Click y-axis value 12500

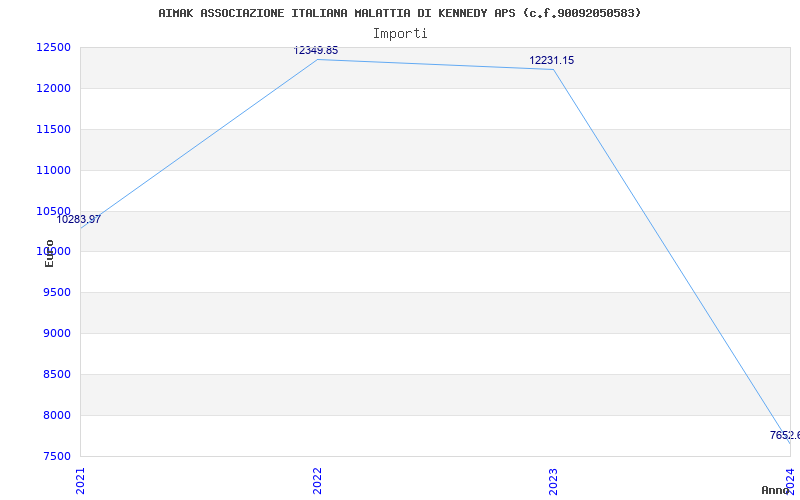(x=53, y=47)
